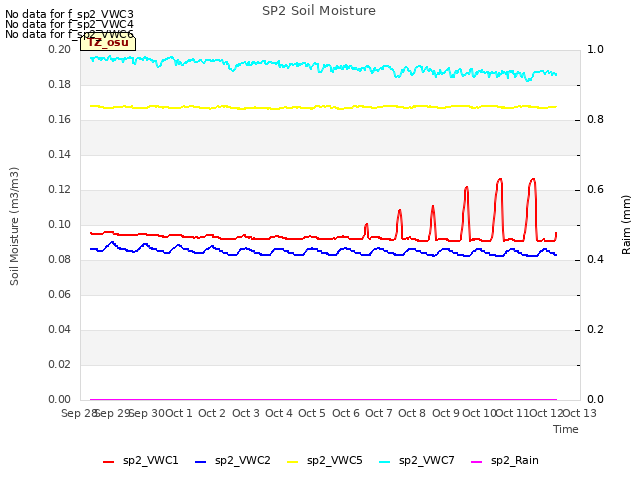Click the 'No data for f_sp2_VWC3' message

point(69,14)
